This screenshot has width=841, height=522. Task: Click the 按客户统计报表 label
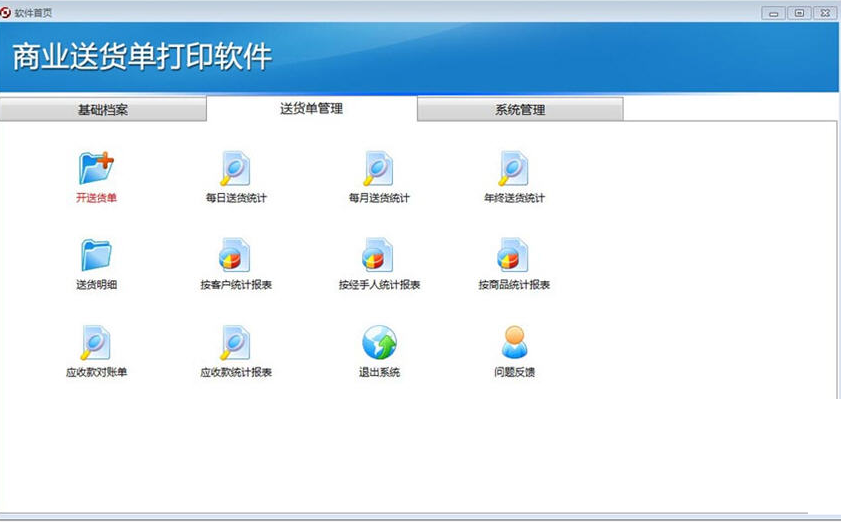click(236, 285)
